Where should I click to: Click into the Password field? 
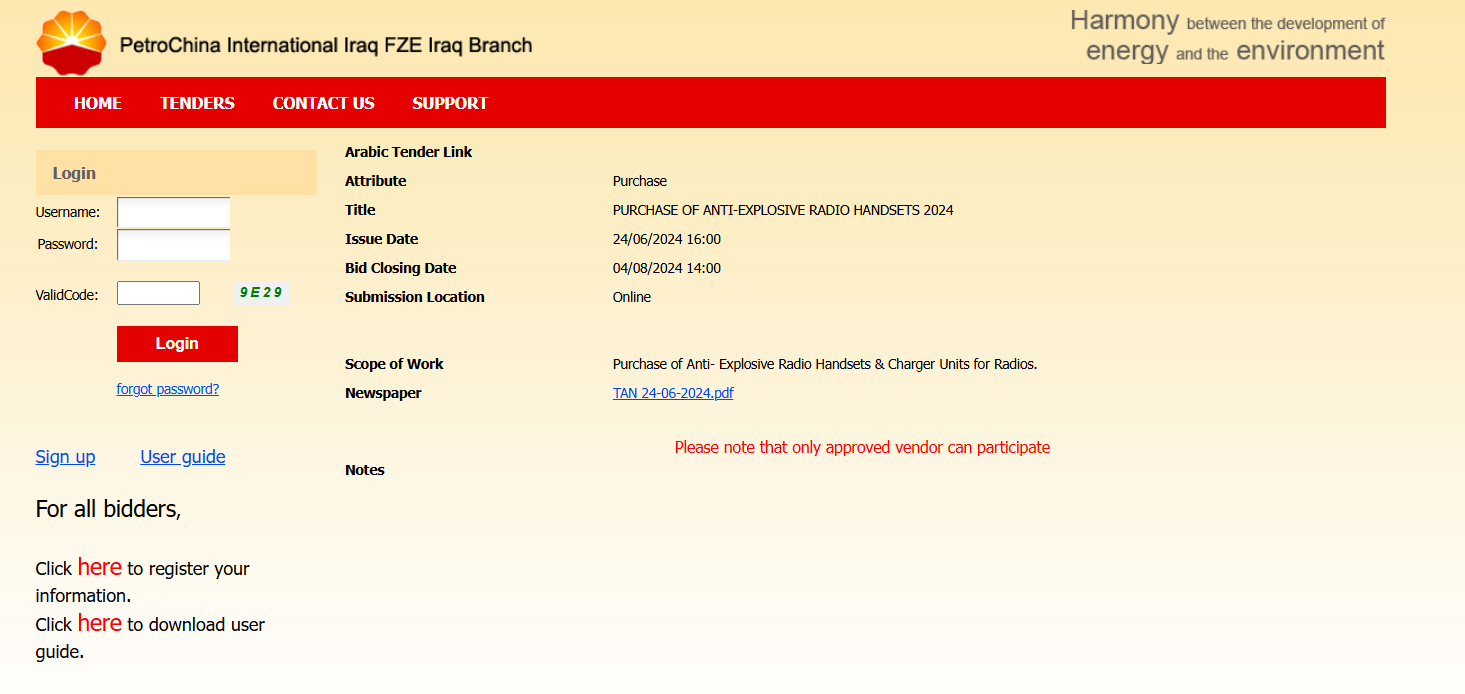[x=173, y=245]
